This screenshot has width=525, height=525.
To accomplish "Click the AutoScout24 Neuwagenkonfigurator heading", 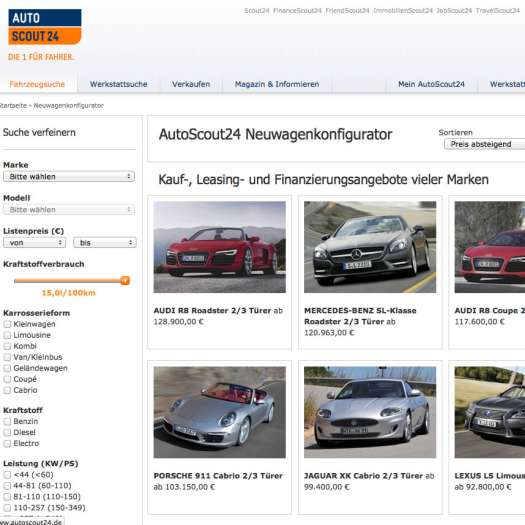I will point(275,135).
